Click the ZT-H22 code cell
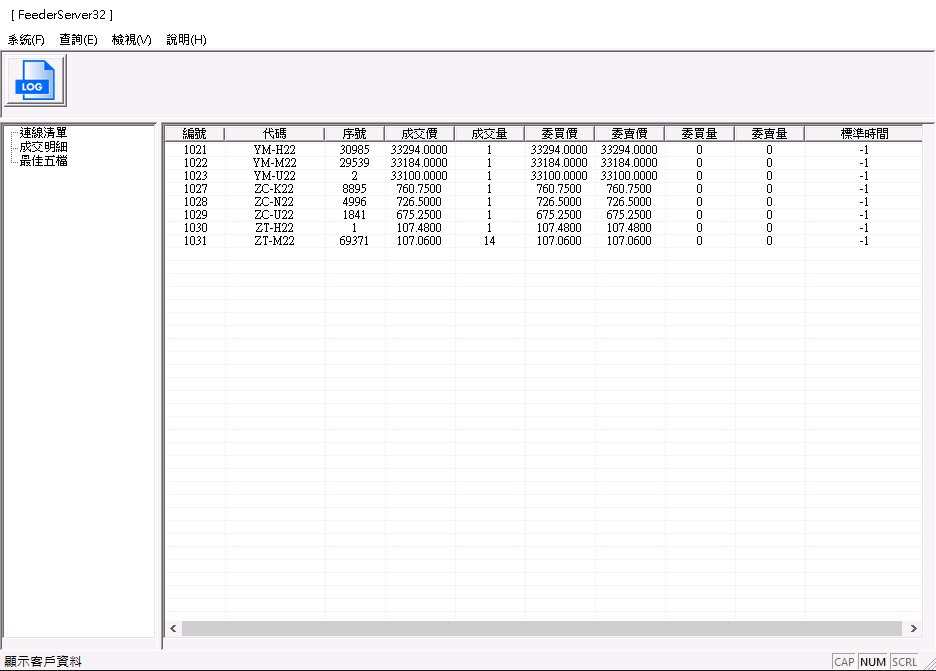Screen dimensions: 936x671 click(x=275, y=228)
